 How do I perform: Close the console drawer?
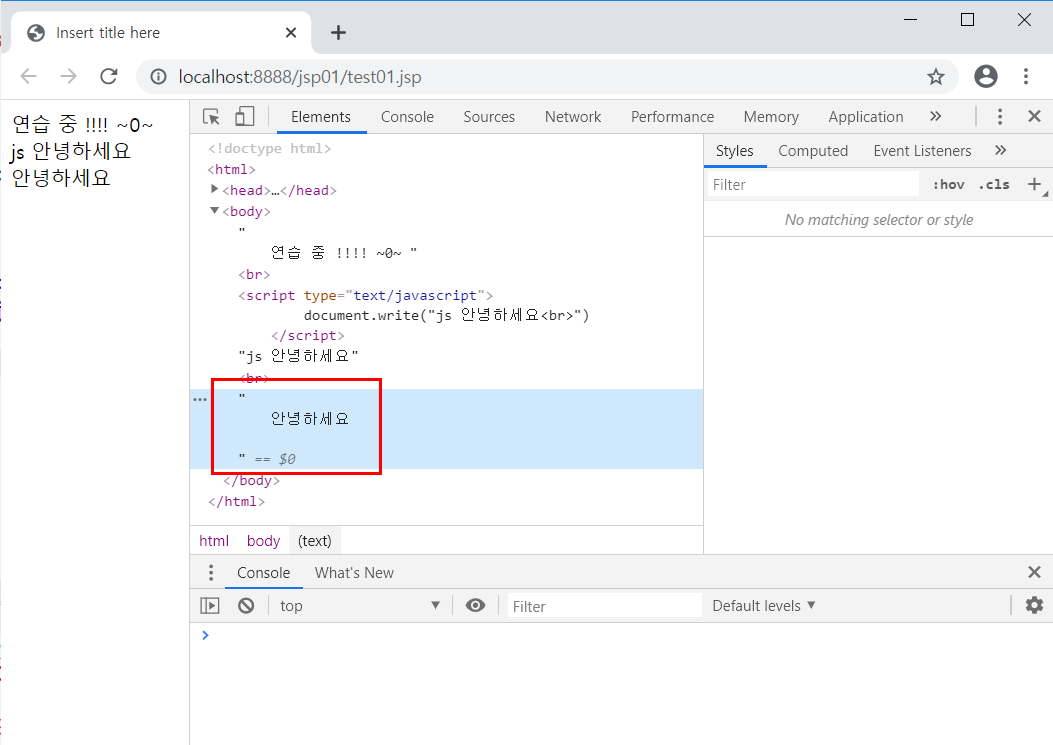1034,572
